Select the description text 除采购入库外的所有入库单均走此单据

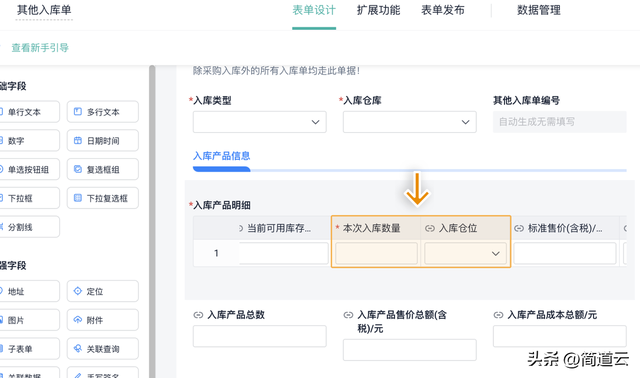click(x=276, y=71)
